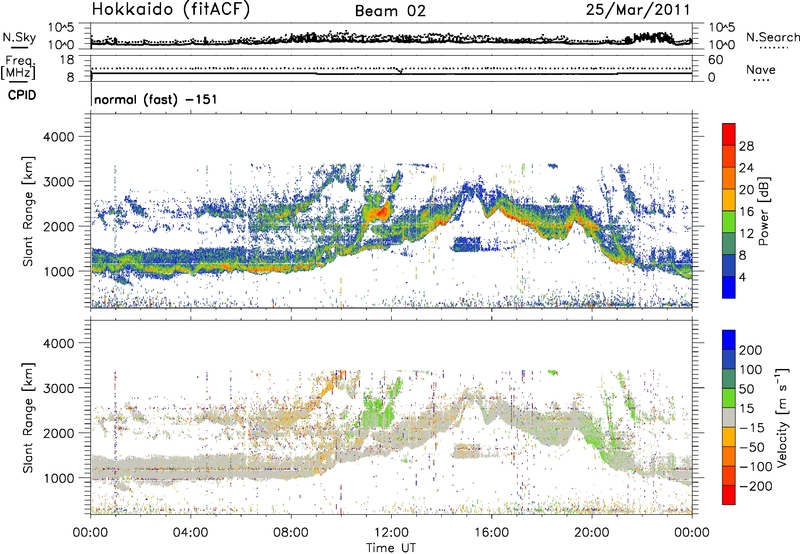Click the '12:00' time axis tick label
Screen dimensions: 800x554
point(391,533)
